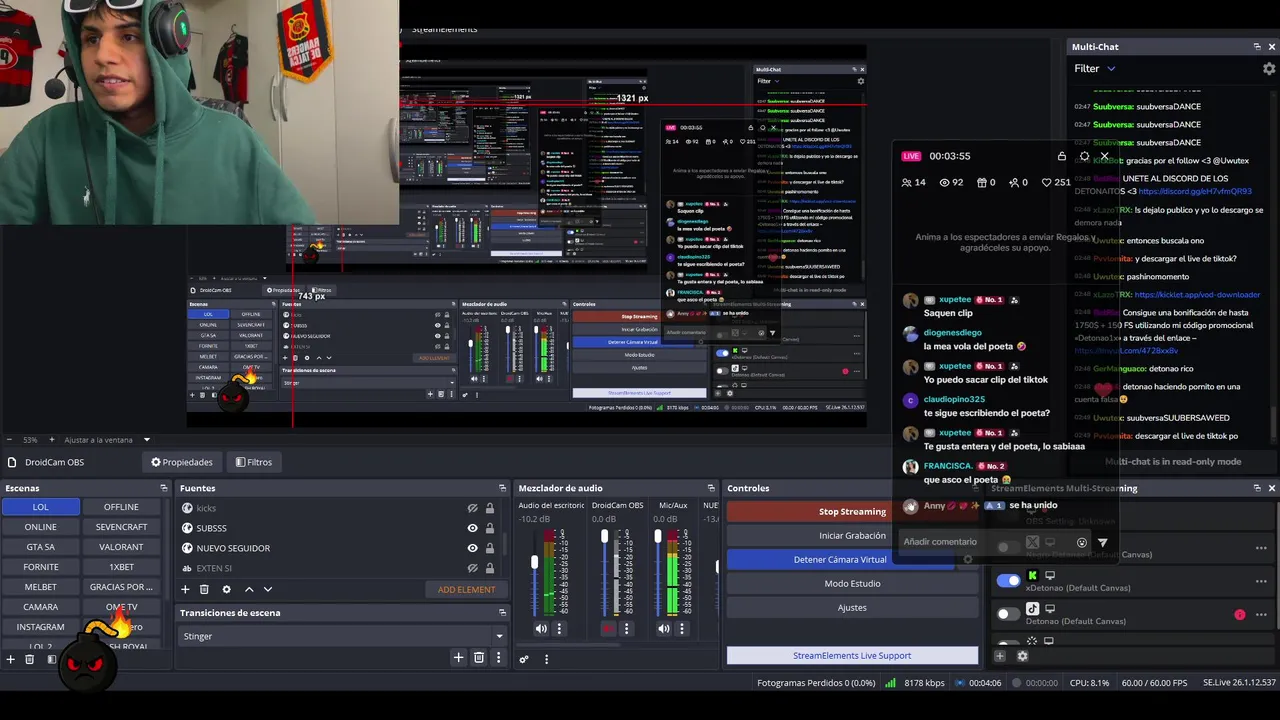This screenshot has width=1280, height=720.
Task: Open Multi-Chat settings gear
Action: click(x=1269, y=69)
